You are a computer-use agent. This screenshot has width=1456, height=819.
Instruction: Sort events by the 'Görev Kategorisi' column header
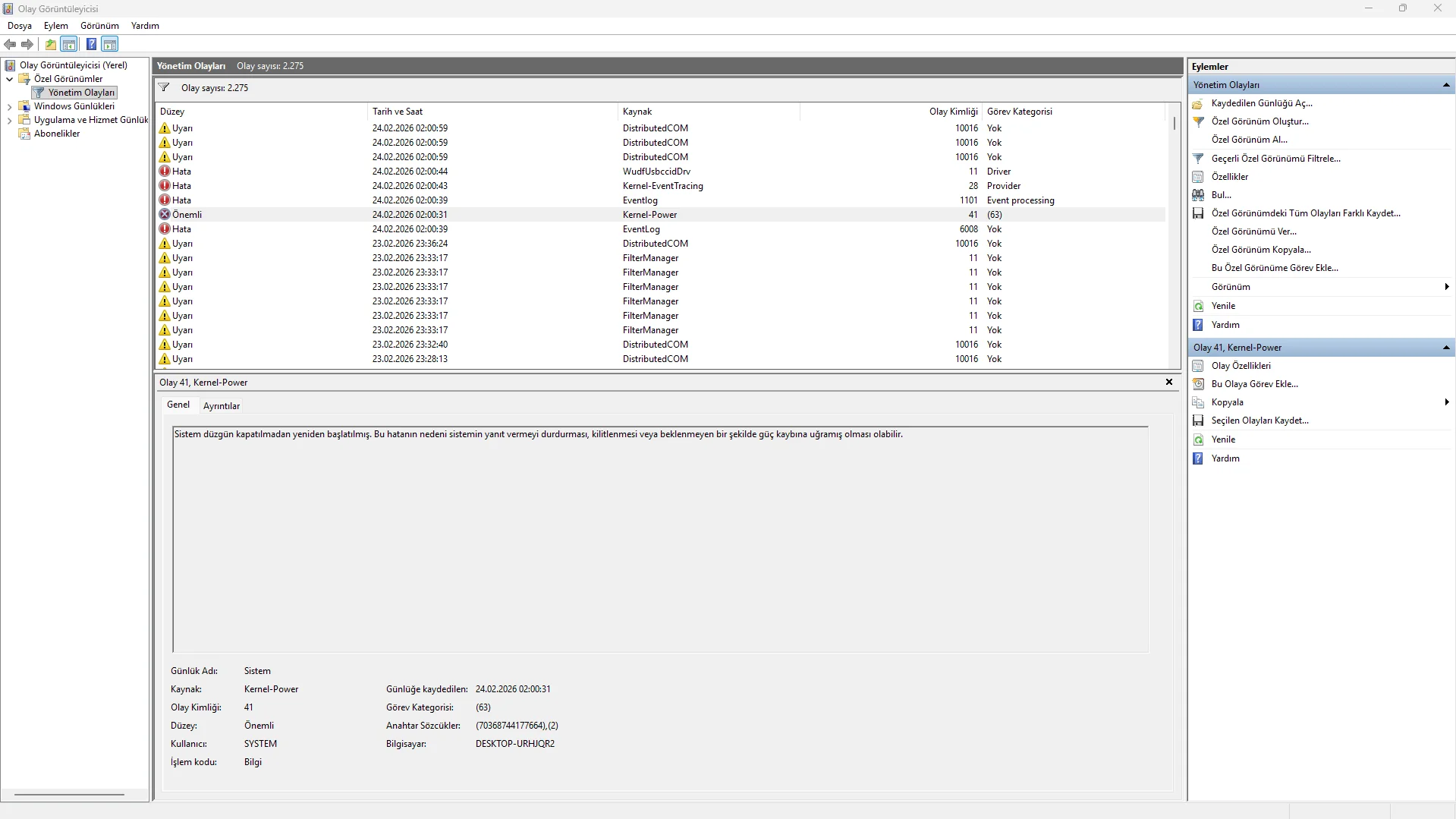coord(1073,112)
